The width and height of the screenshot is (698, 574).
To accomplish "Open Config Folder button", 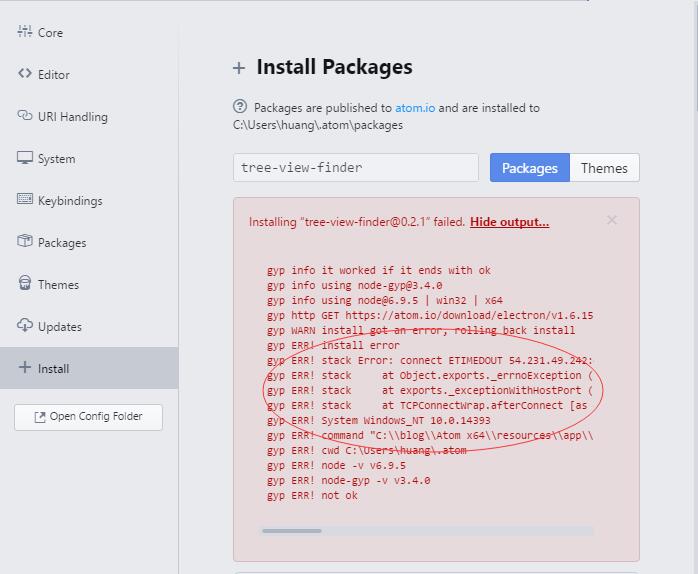I will pyautogui.click(x=88, y=417).
